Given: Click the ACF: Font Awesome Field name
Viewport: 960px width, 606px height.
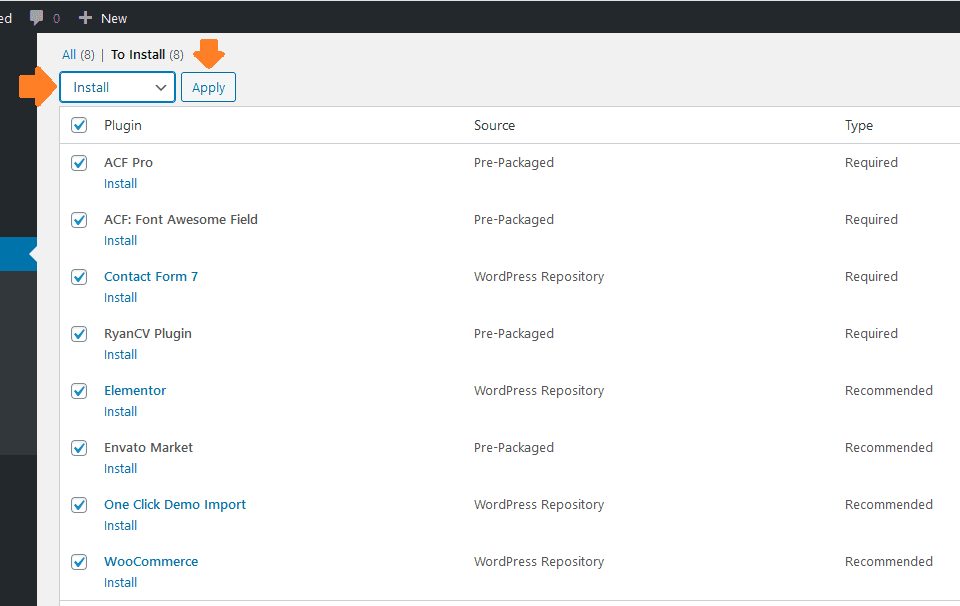Looking at the screenshot, I should click(x=181, y=220).
